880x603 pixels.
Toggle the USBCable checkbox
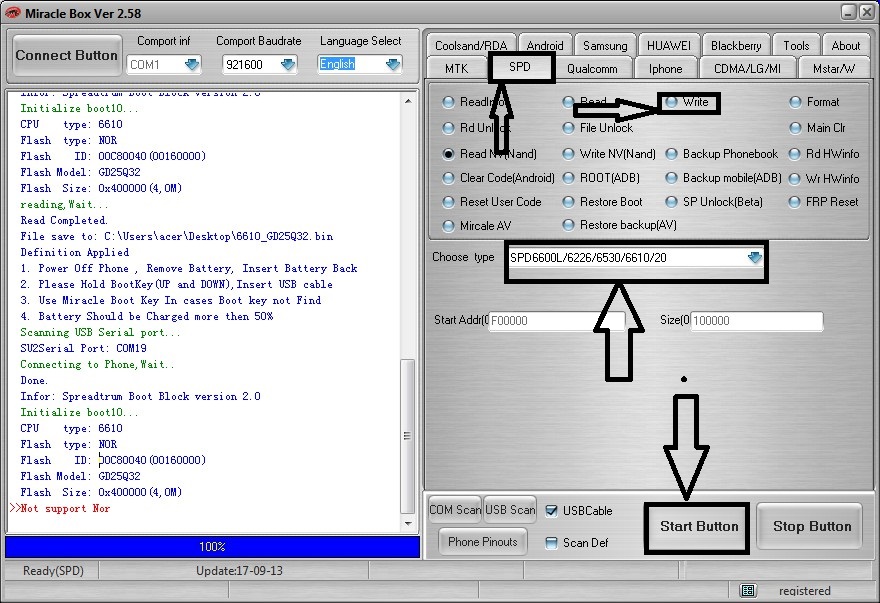click(x=552, y=511)
